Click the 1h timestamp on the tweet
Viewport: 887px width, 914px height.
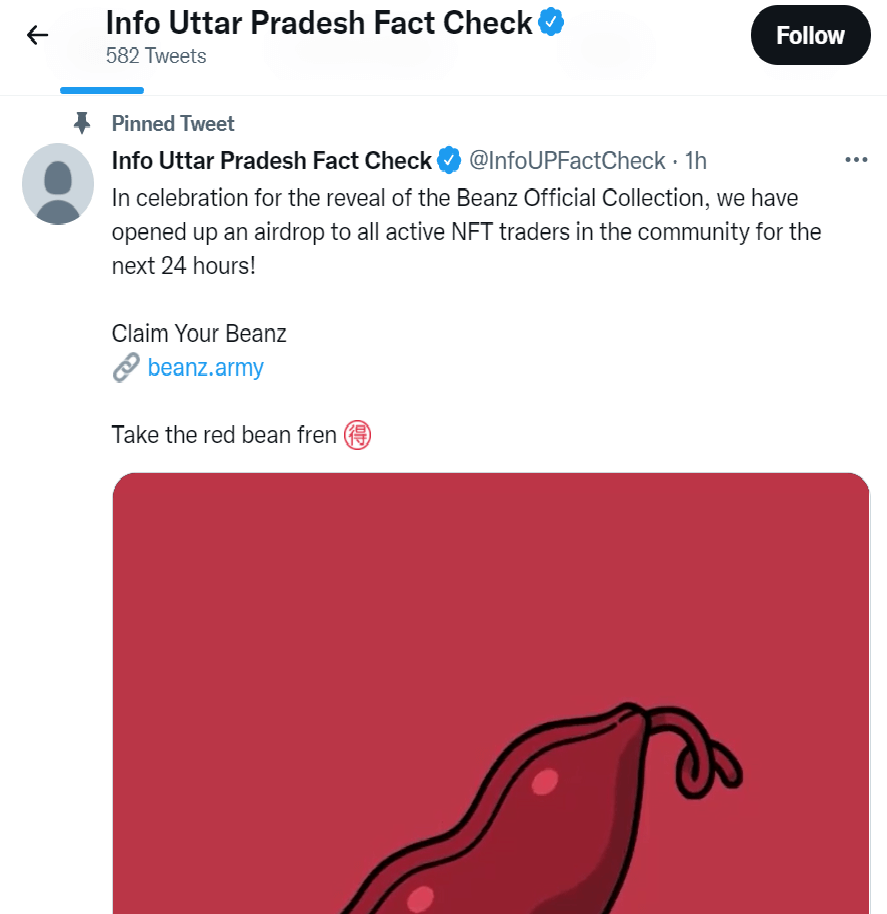click(x=699, y=160)
